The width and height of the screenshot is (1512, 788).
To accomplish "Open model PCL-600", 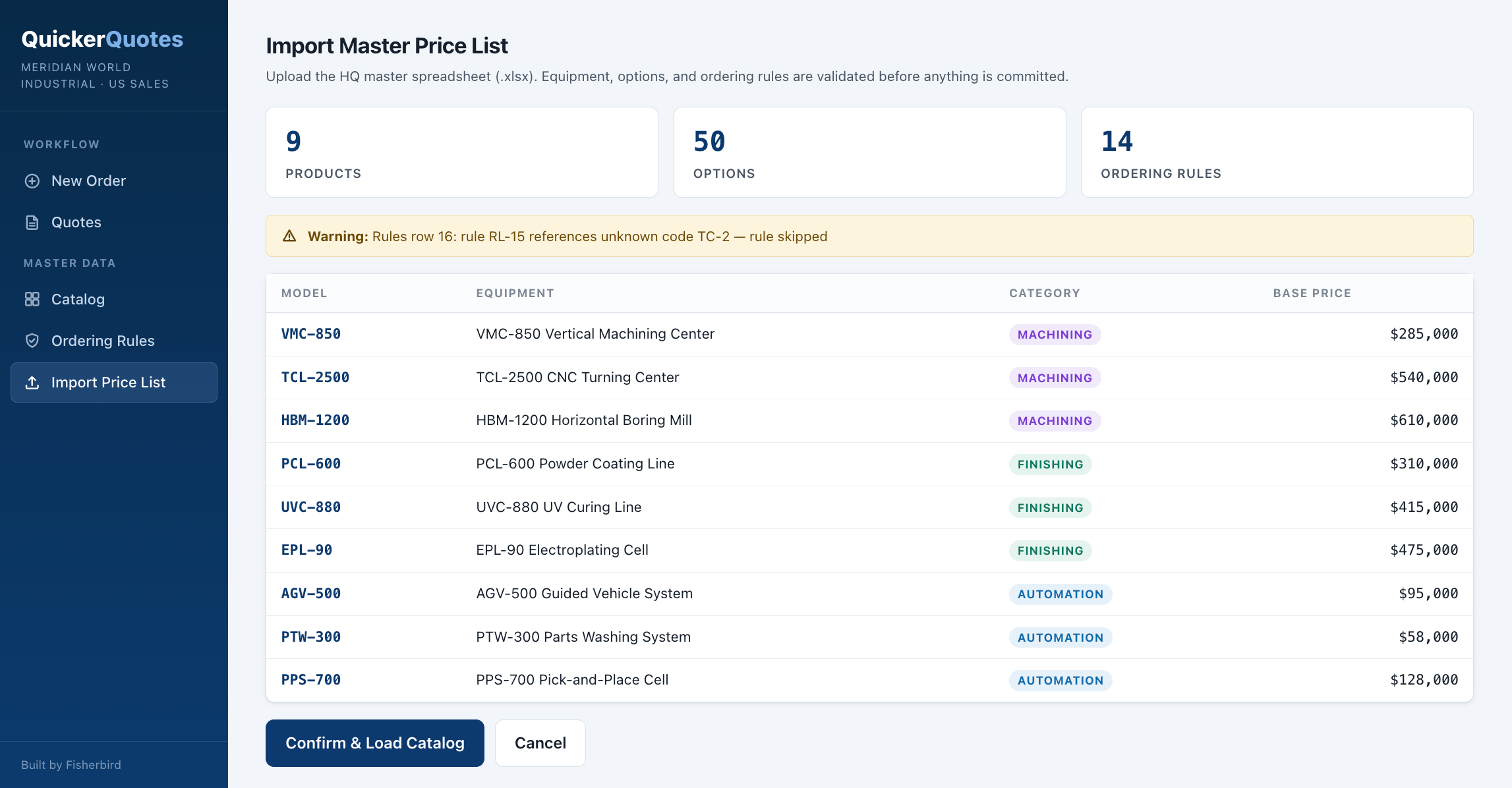I will [x=311, y=464].
